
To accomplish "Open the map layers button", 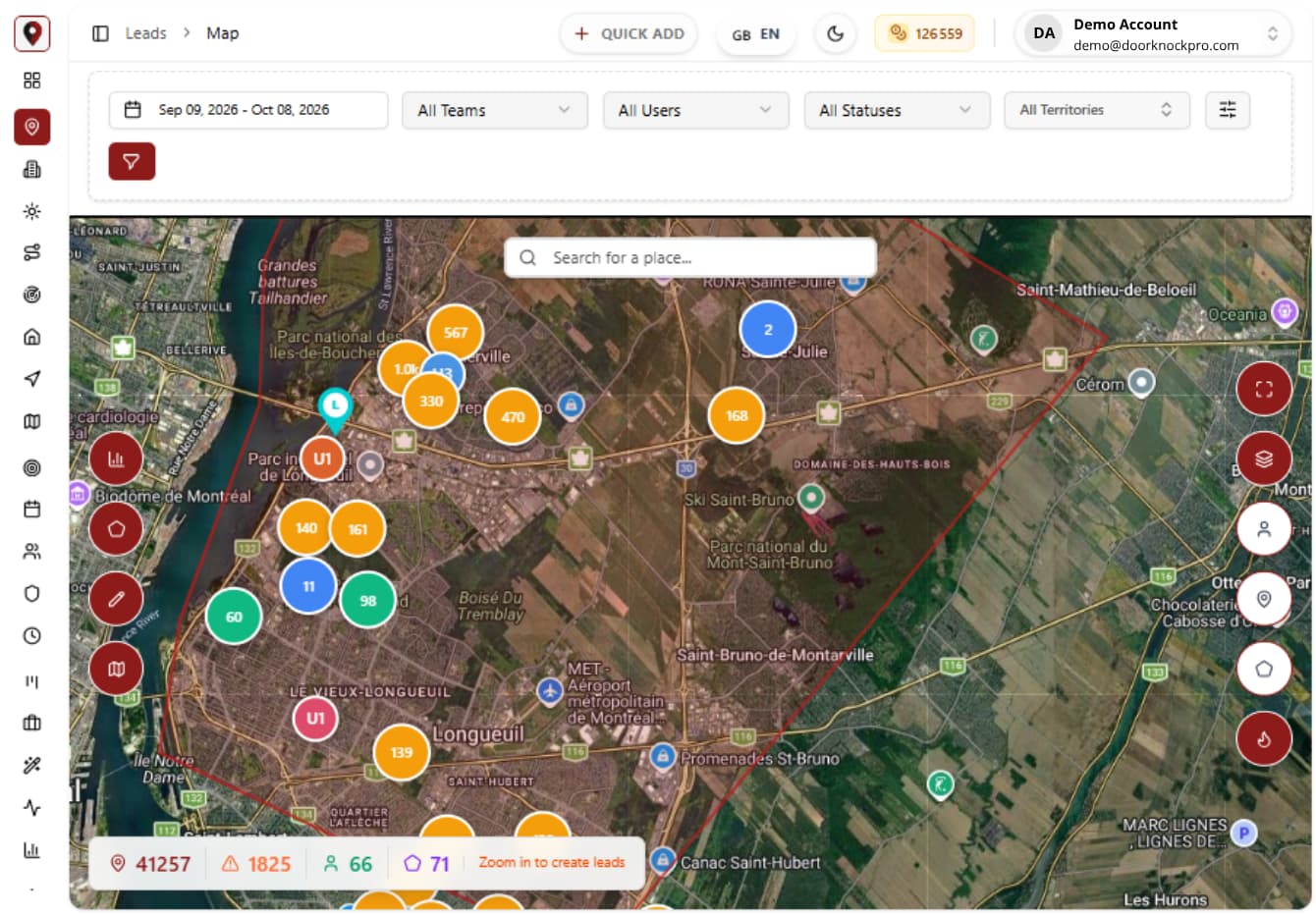I will [x=1264, y=458].
